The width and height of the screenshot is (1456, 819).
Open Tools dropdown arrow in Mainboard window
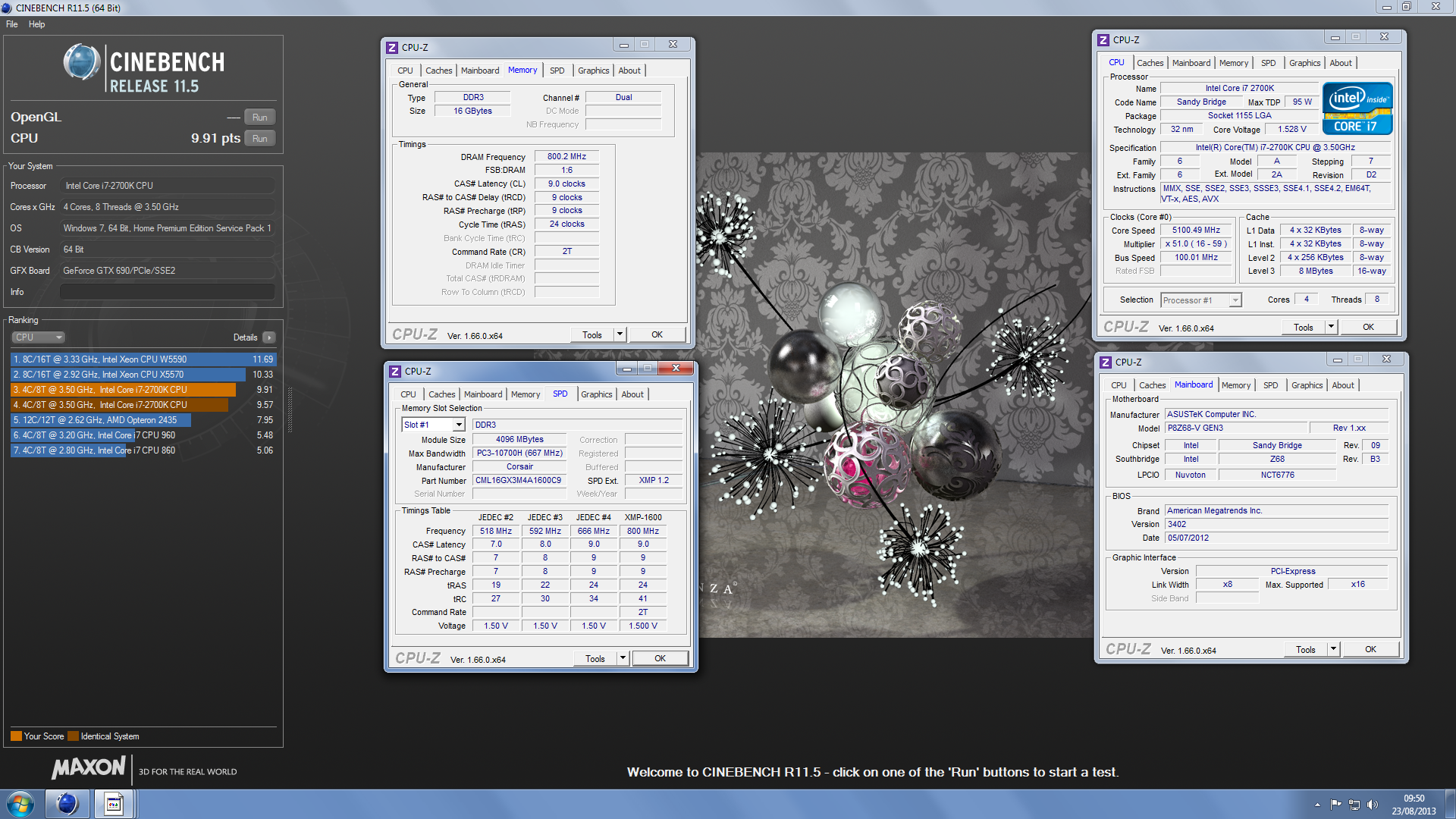click(1333, 649)
